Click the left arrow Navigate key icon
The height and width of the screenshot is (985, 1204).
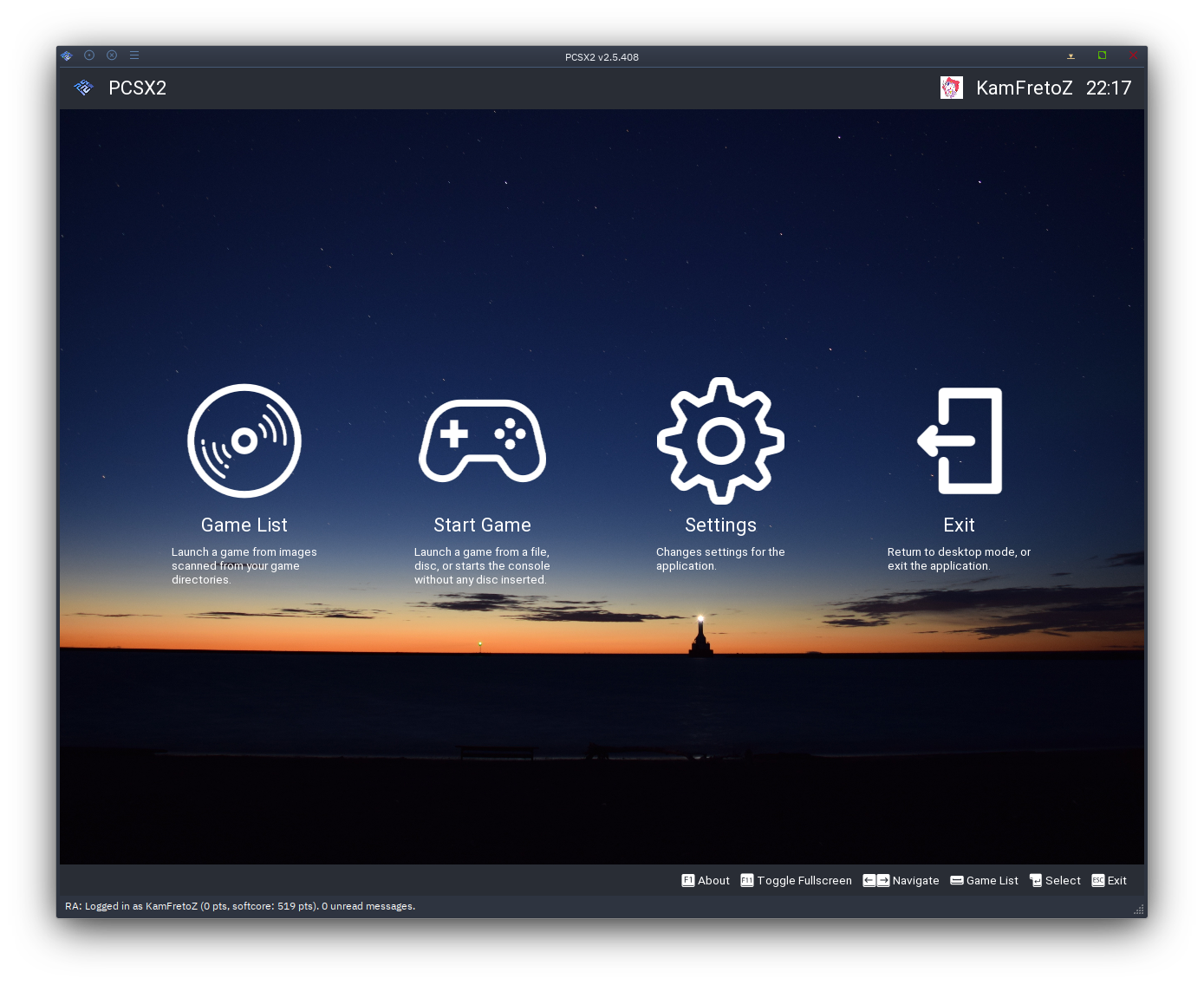[869, 880]
